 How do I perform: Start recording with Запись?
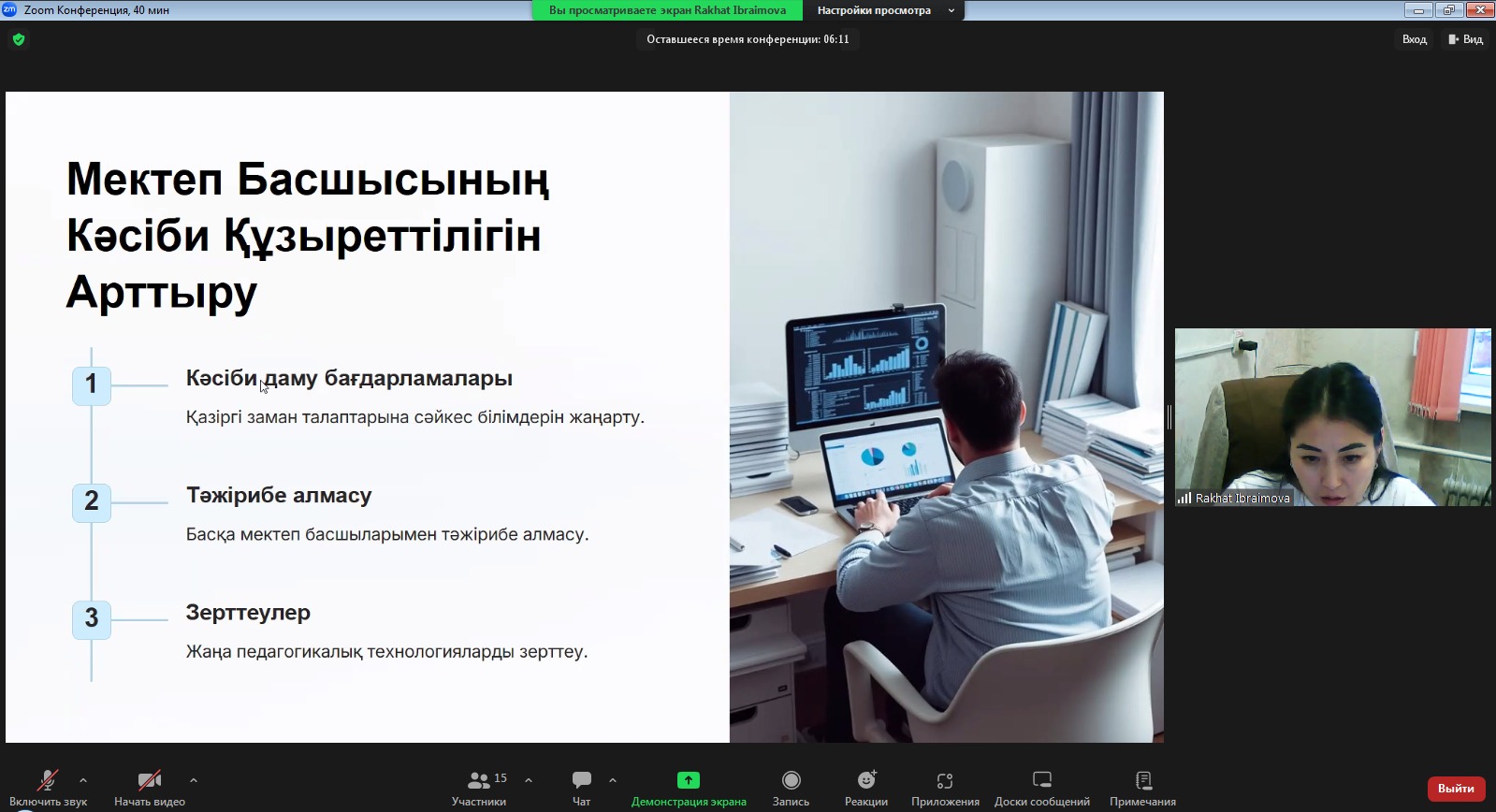[792, 788]
